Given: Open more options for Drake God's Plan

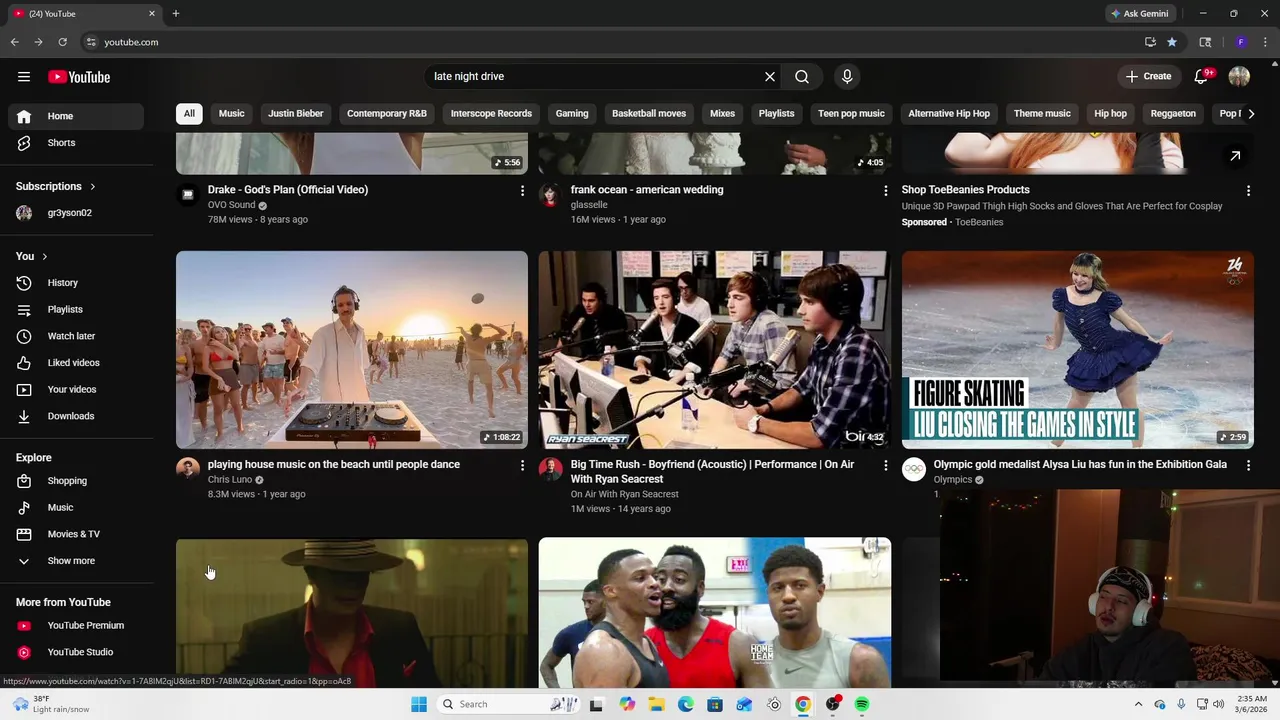Looking at the screenshot, I should 522,191.
